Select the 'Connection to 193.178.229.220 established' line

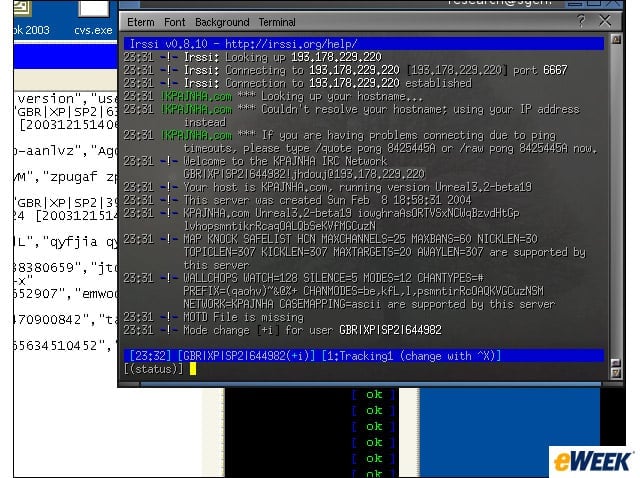tap(298, 83)
